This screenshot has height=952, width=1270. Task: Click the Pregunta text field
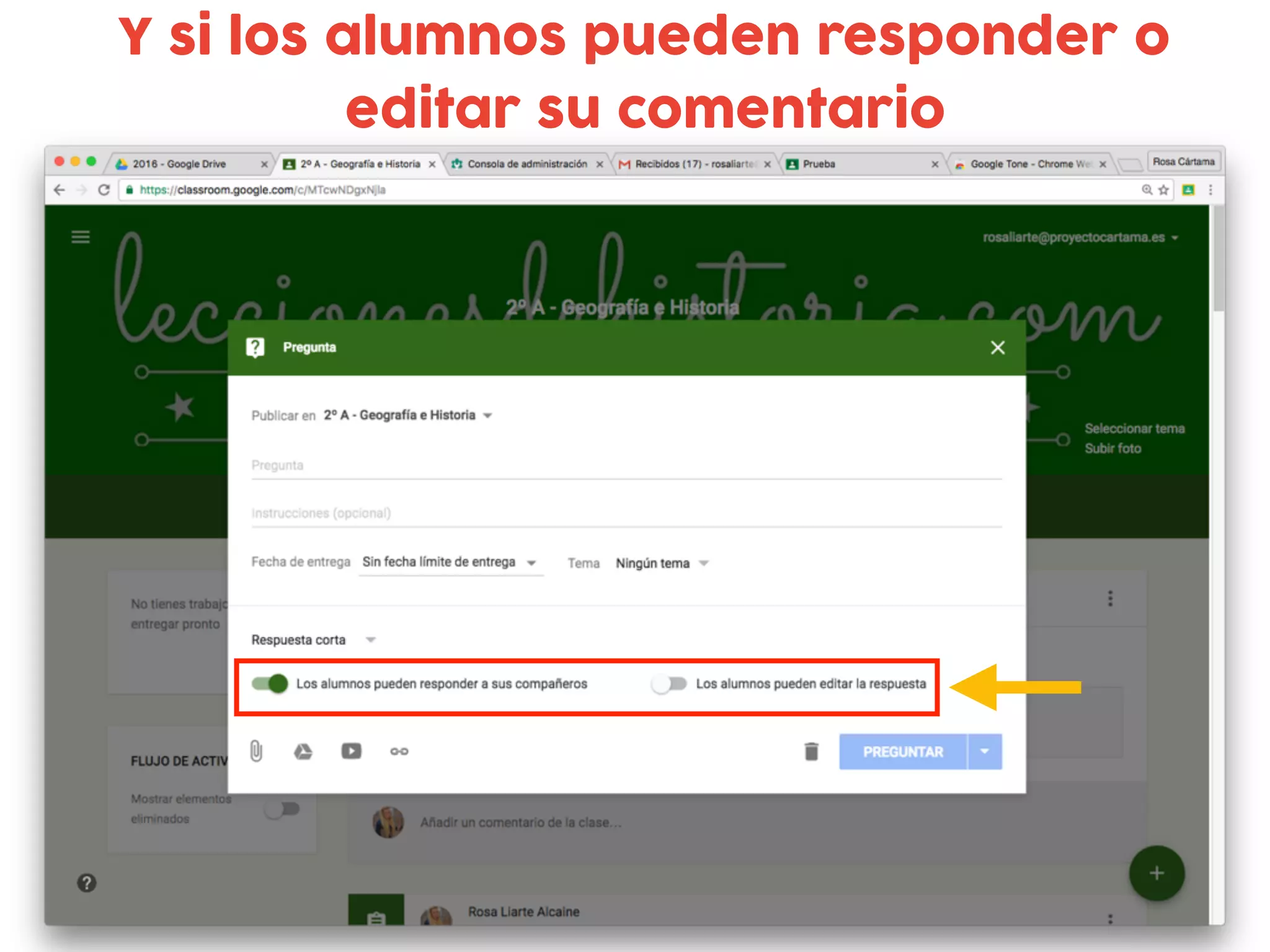[626, 466]
